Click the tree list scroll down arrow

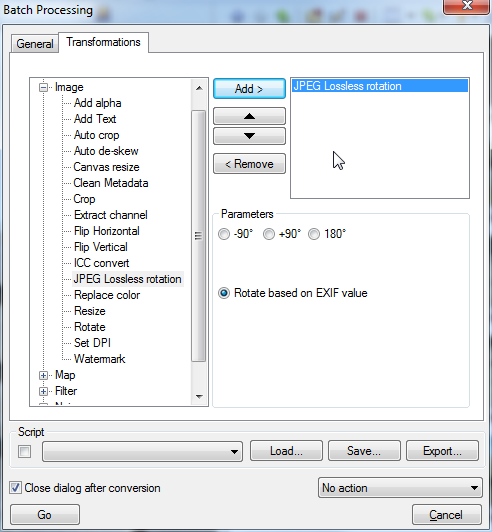click(x=199, y=396)
